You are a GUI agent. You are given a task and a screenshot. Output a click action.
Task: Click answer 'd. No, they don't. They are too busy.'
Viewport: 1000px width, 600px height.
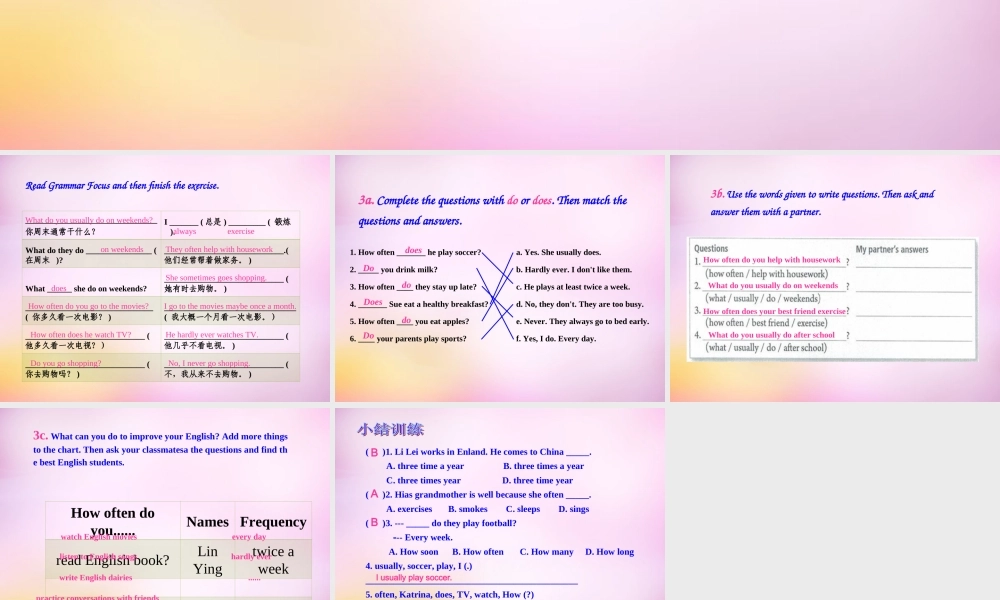[x=580, y=304]
